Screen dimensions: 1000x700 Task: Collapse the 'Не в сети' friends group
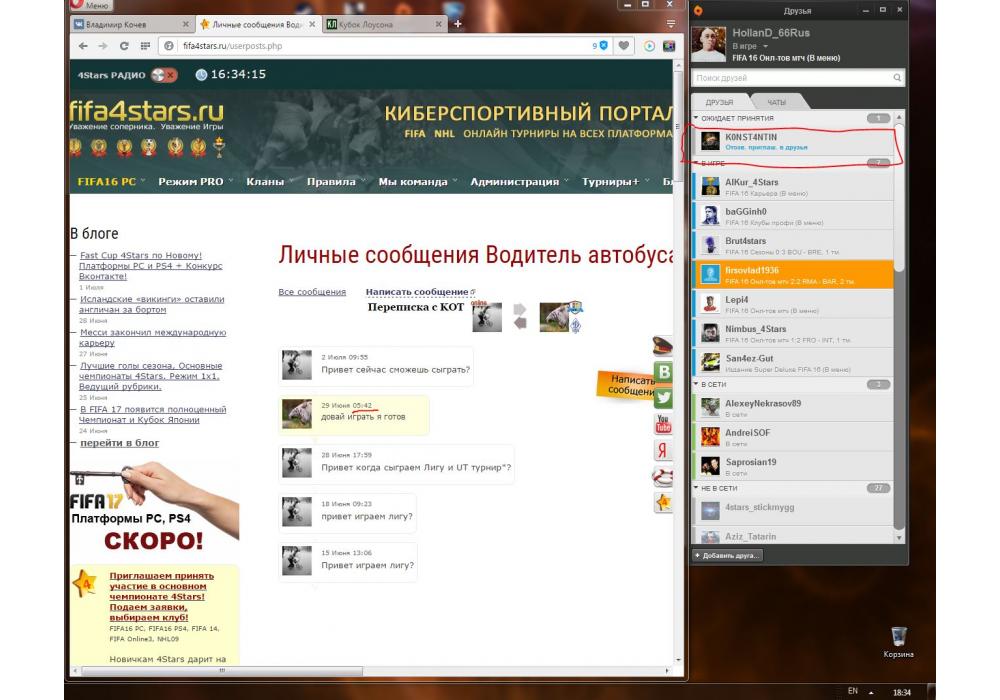coord(696,488)
